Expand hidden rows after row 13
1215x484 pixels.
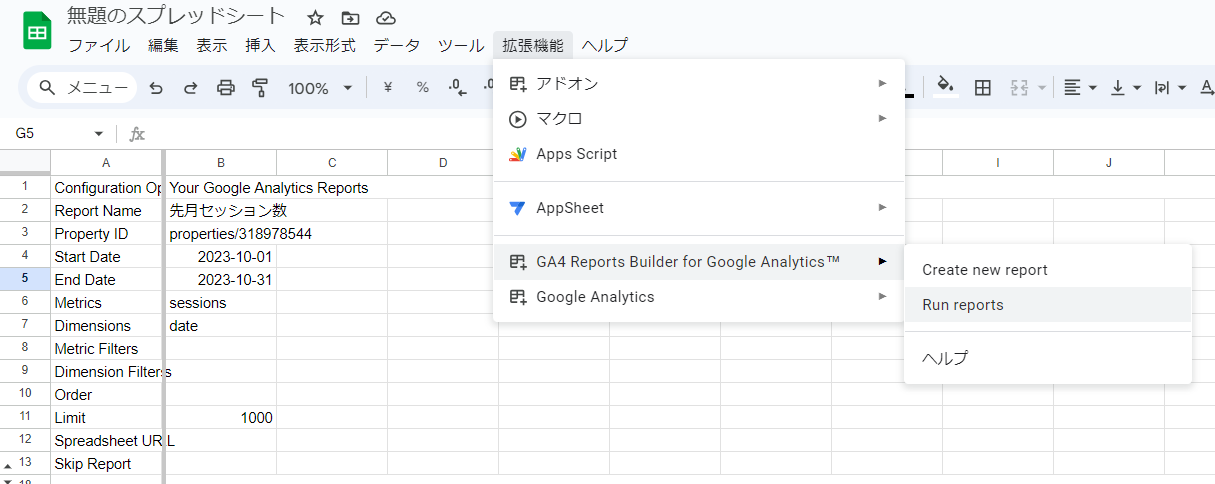[7, 466]
